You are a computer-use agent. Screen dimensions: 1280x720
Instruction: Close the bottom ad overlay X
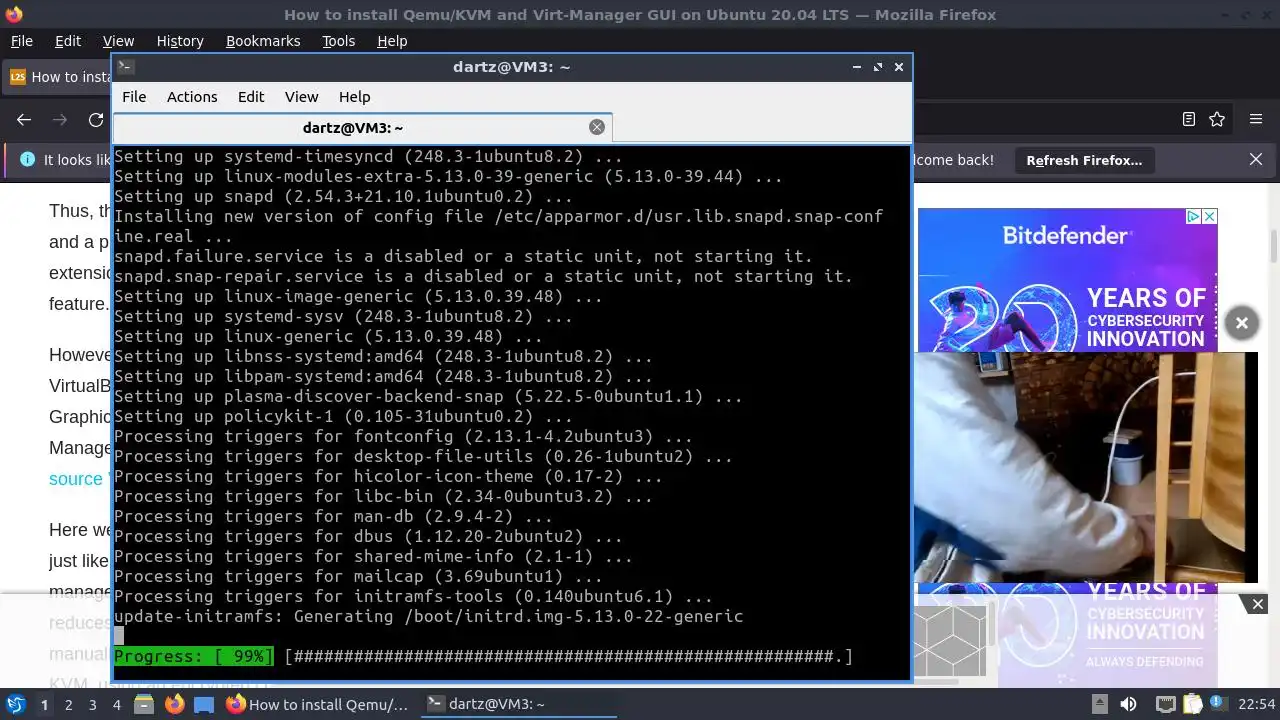pyautogui.click(x=1258, y=604)
